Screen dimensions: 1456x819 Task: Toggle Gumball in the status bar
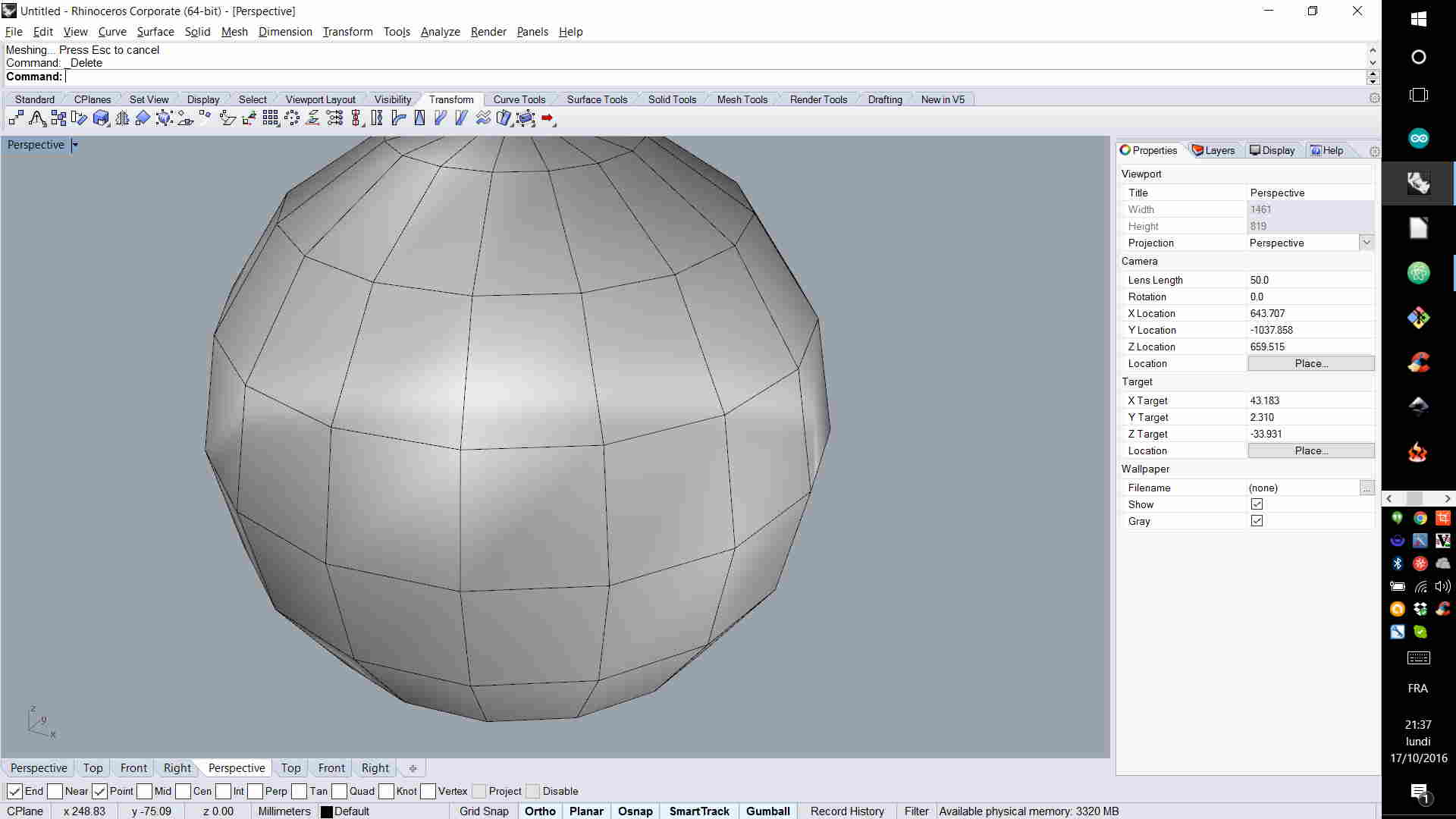coord(767,811)
